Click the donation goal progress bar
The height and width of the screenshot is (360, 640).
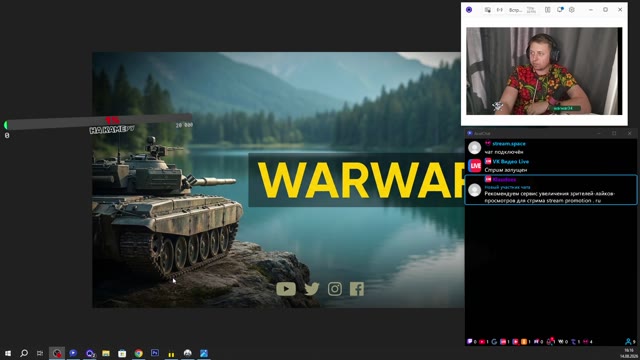(98, 122)
